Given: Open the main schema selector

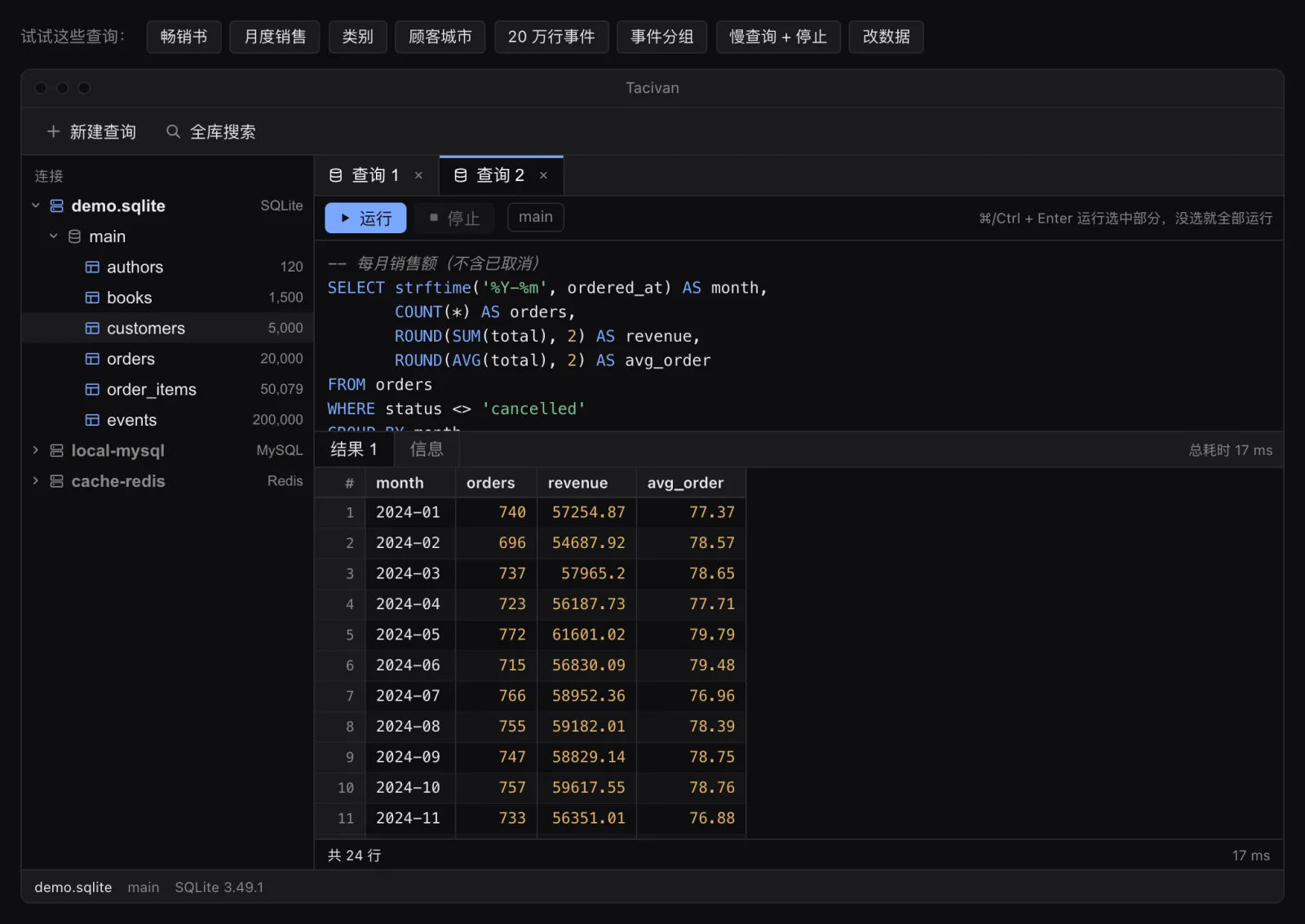Looking at the screenshot, I should [536, 217].
